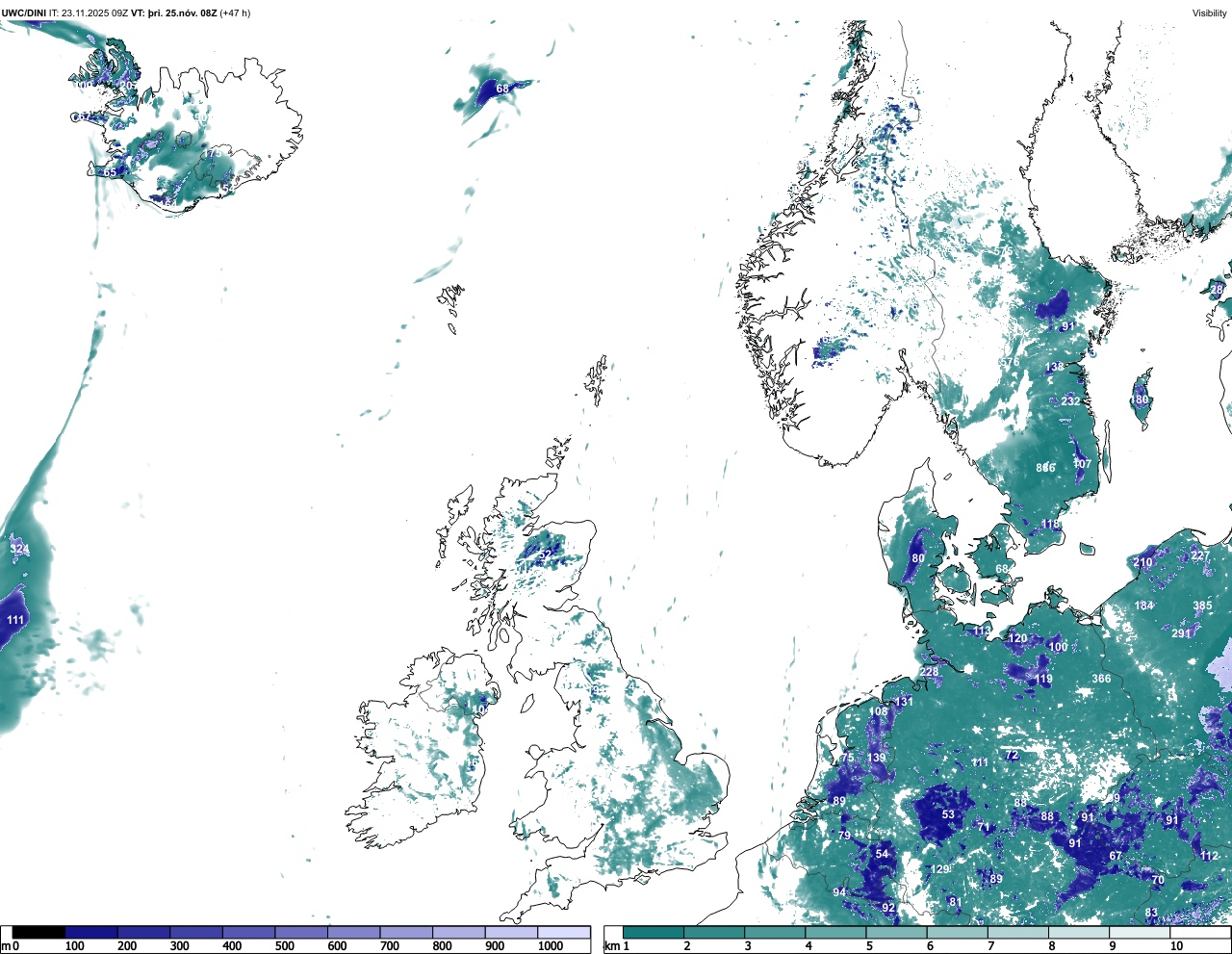Pick the 5–6 km teal legend swatch

coord(896,933)
